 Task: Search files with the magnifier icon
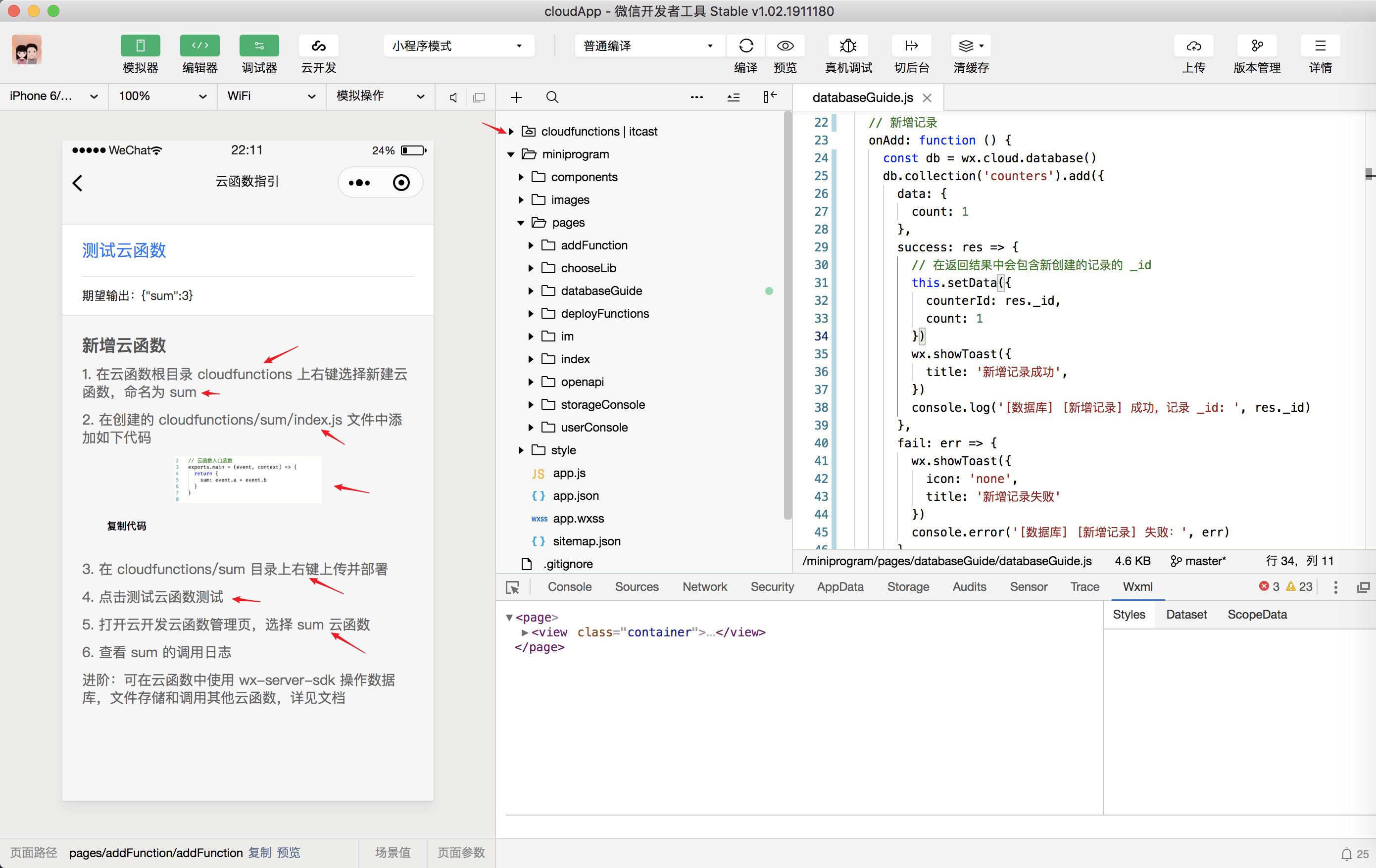[x=552, y=97]
